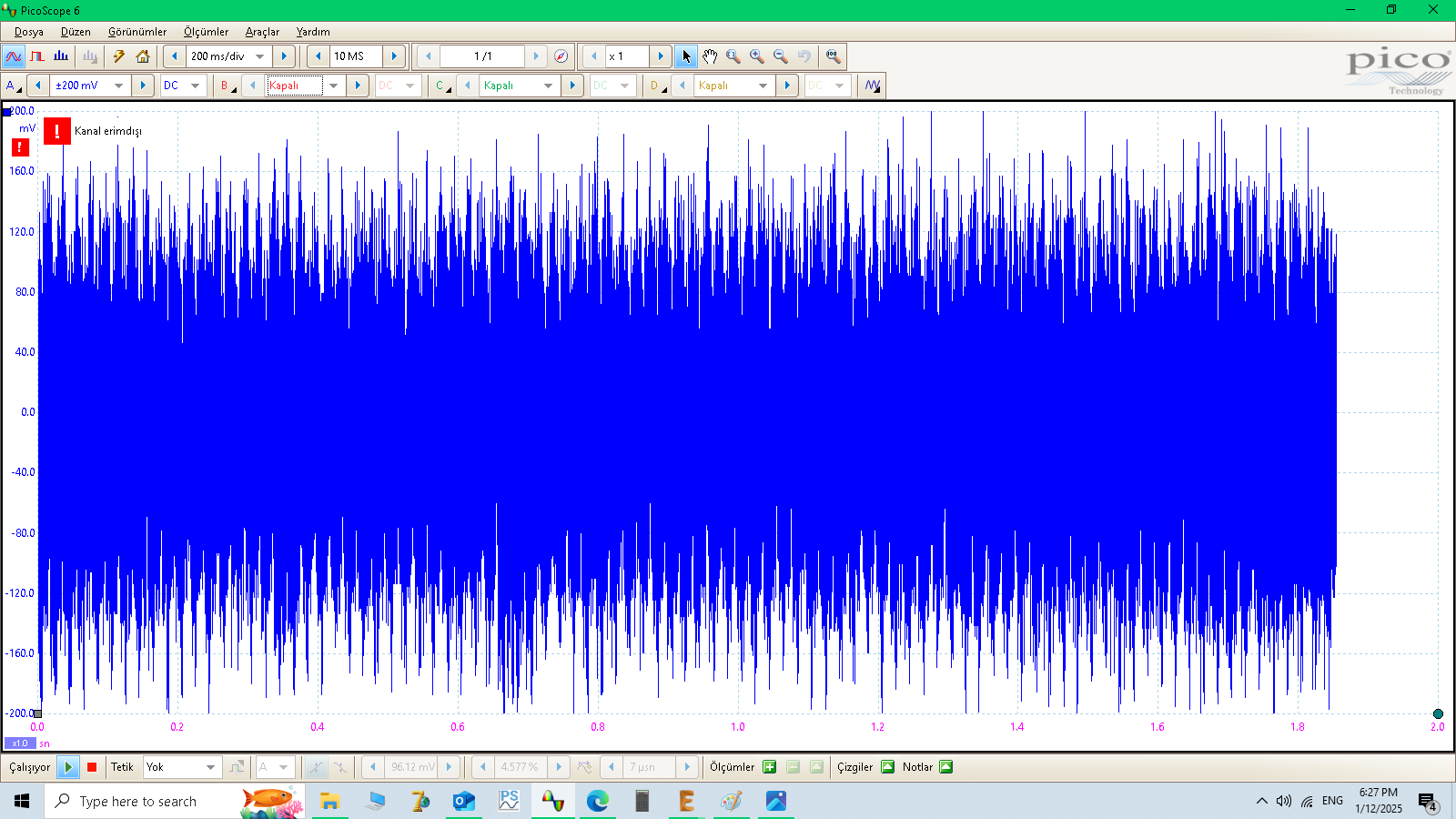This screenshot has width=1456, height=819.
Task: Select the arrow selection tool
Action: click(686, 56)
